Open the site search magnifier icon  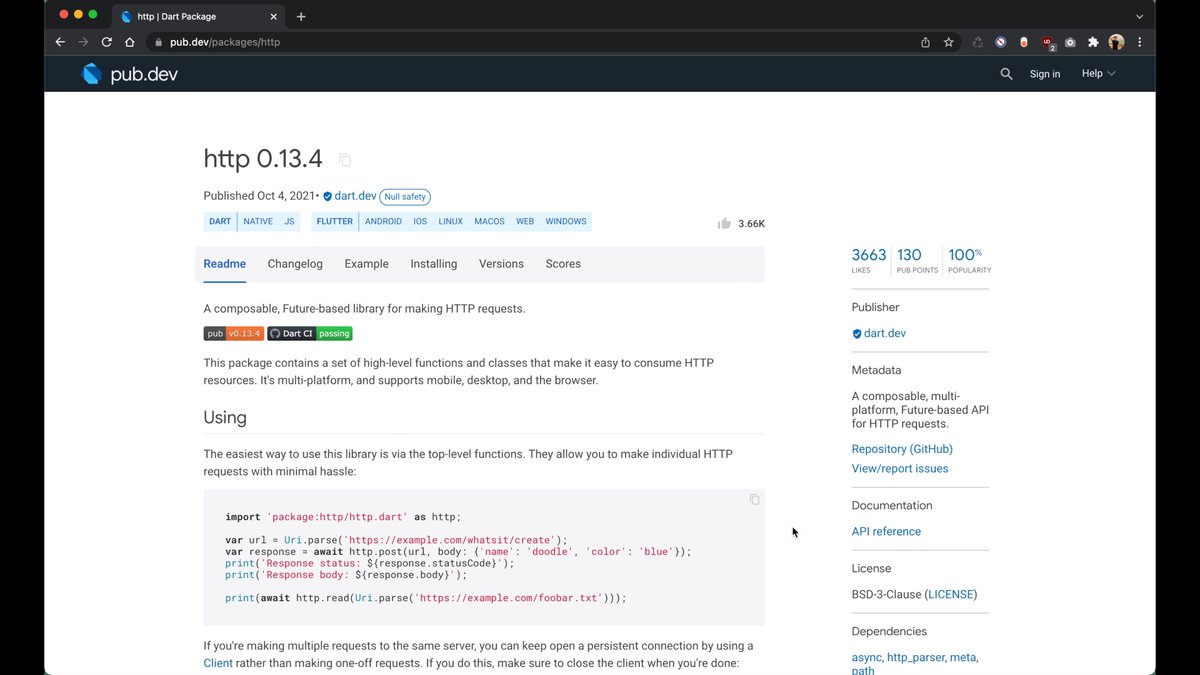point(1006,74)
